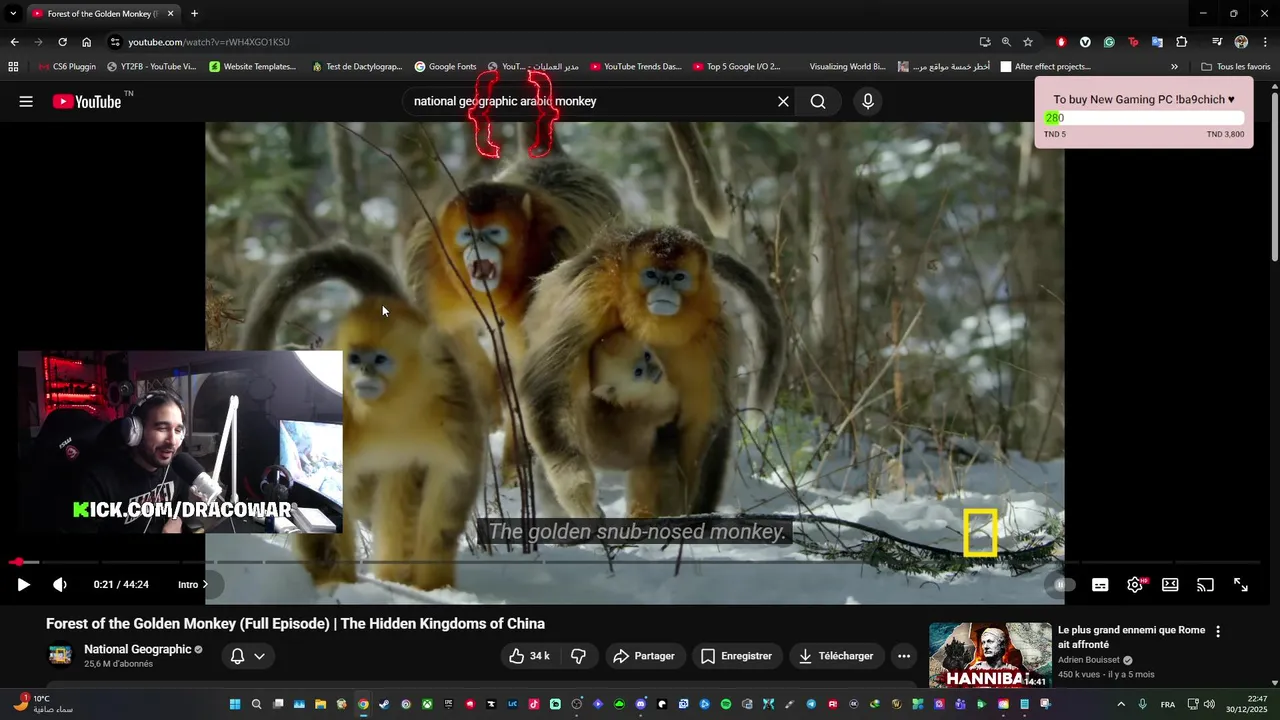Go back in browser history
The width and height of the screenshot is (1280, 720).
(x=14, y=42)
